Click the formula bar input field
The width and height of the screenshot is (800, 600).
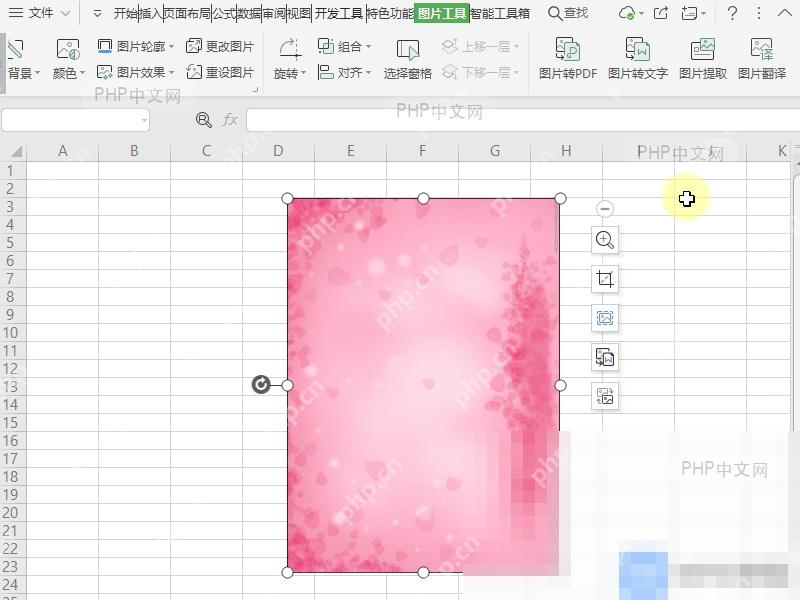tap(523, 120)
